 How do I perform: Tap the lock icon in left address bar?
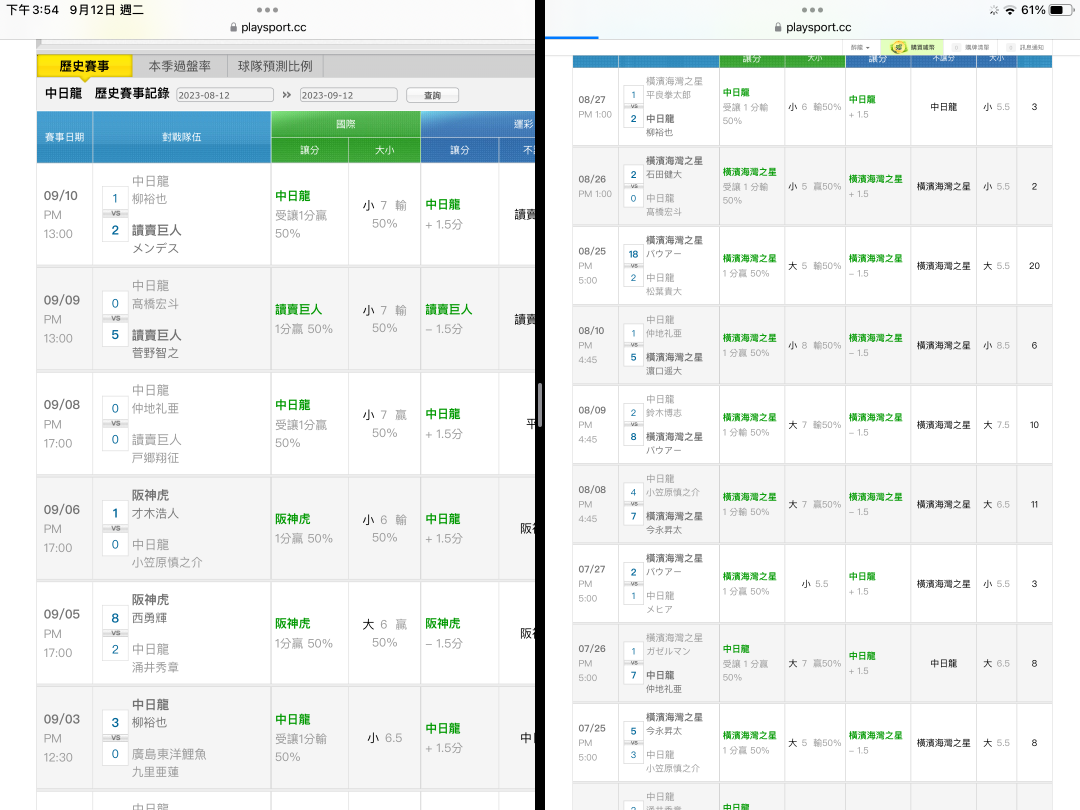point(233,28)
